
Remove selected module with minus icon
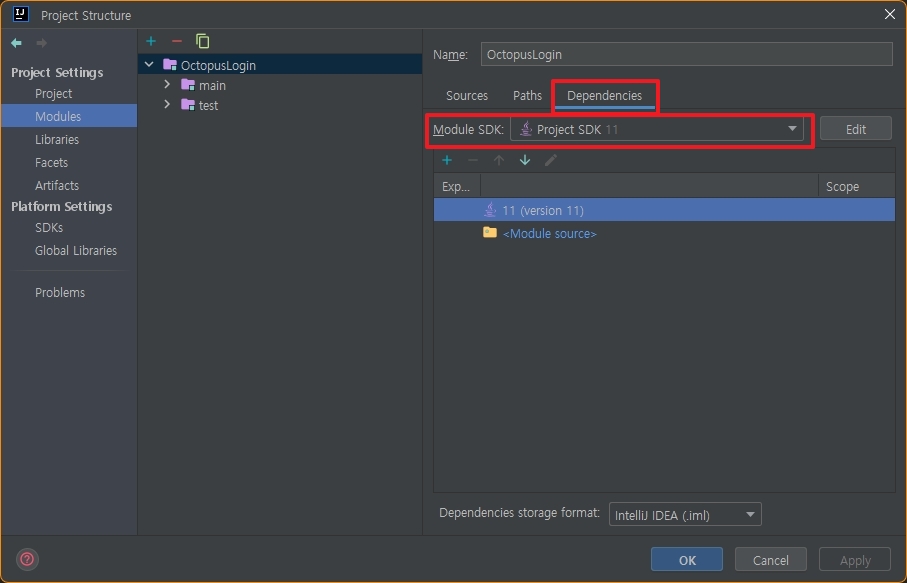coord(177,41)
